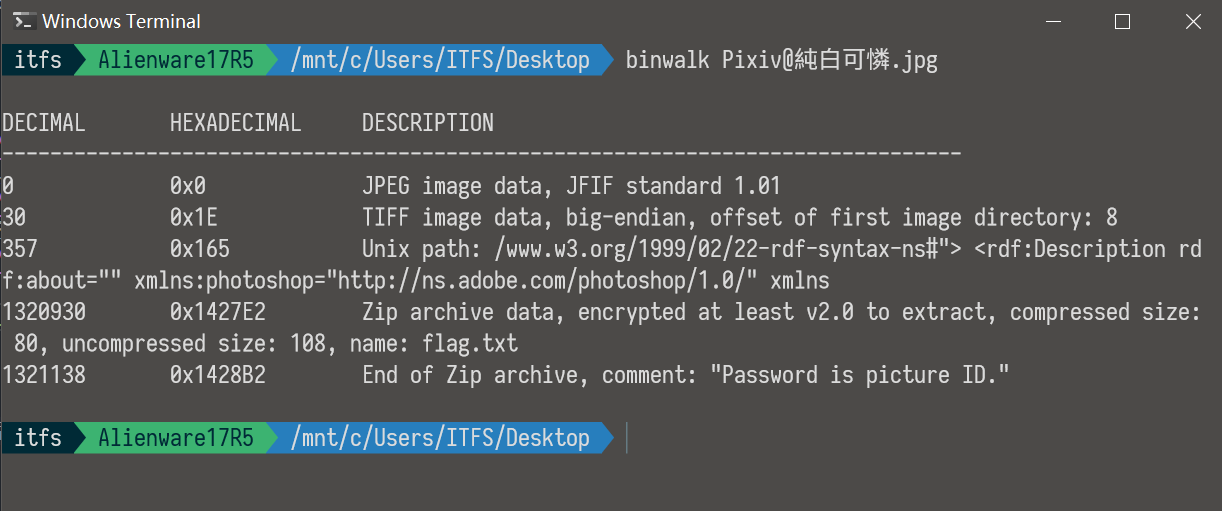Click the HEXADECIMAL column header

pyautogui.click(x=235, y=123)
